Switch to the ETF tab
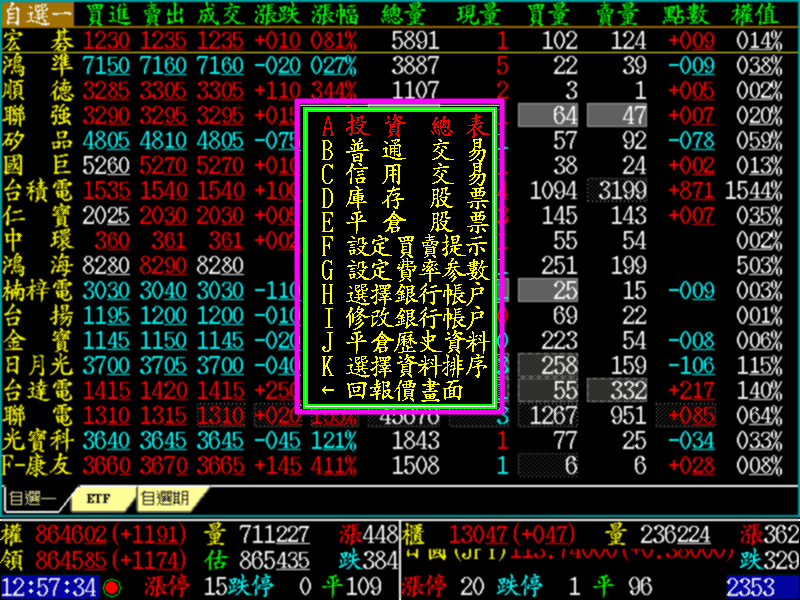 tap(98, 497)
